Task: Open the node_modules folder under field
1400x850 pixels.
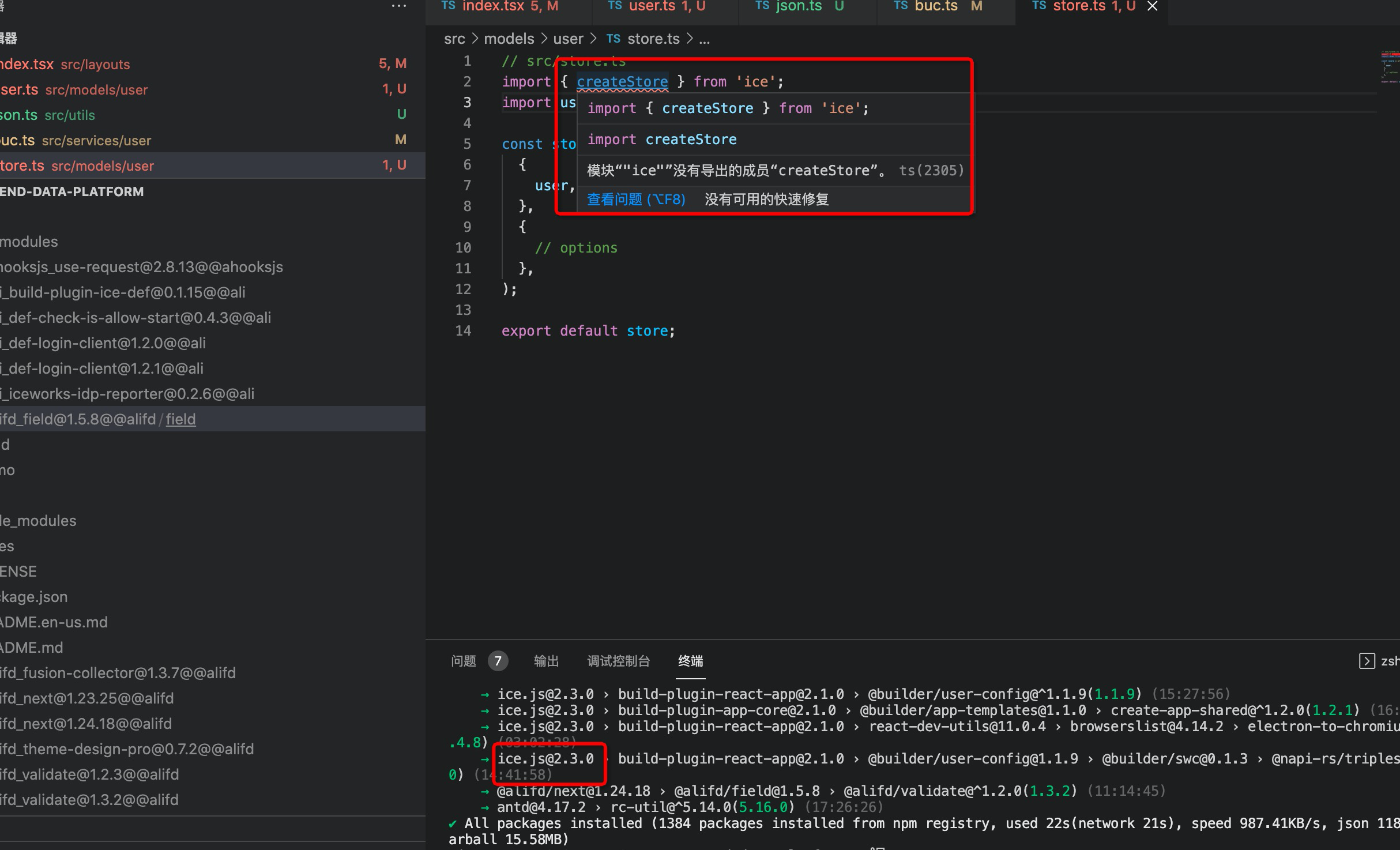Action: tap(213, 521)
